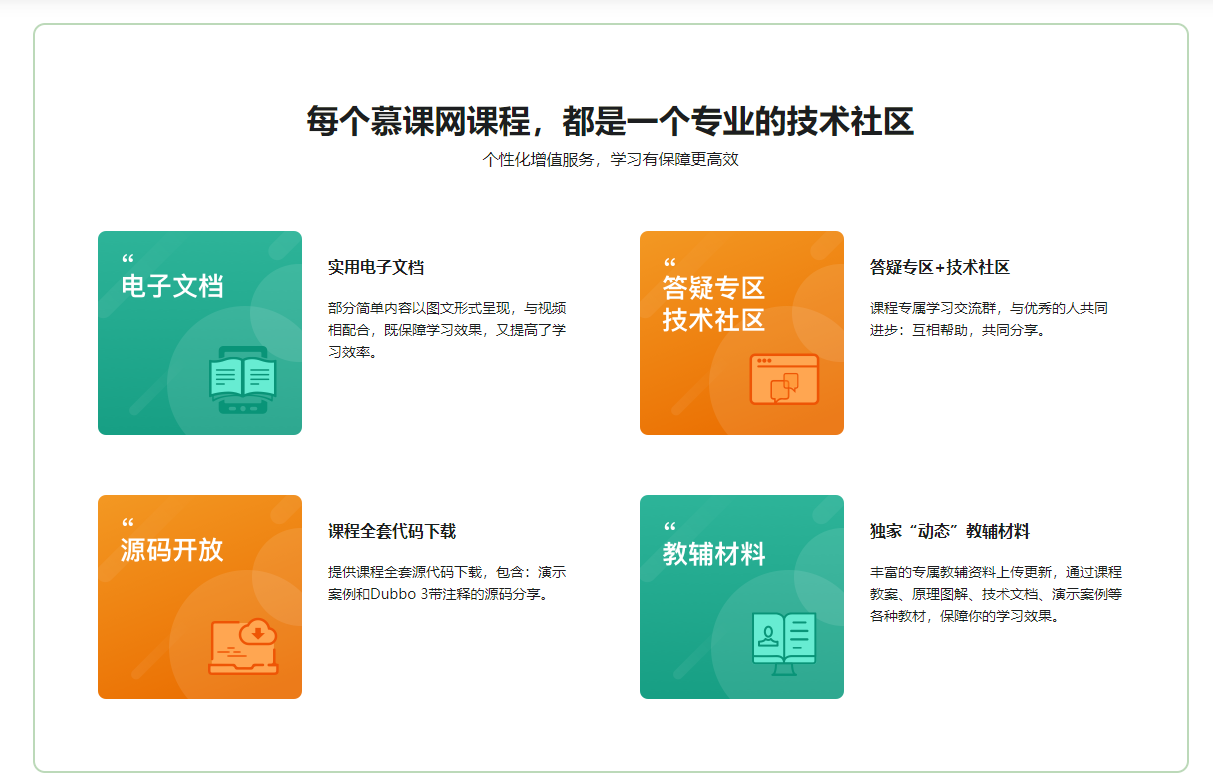Click the quote mark above 源码开放
Image resolution: width=1213 pixels, height=784 pixels.
(127, 525)
